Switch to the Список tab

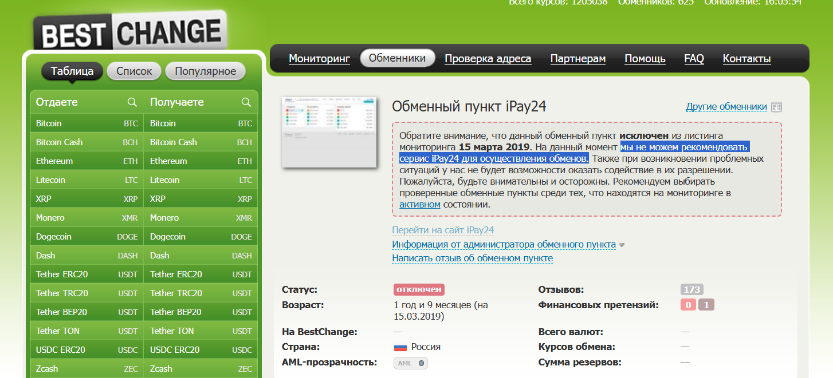point(134,71)
